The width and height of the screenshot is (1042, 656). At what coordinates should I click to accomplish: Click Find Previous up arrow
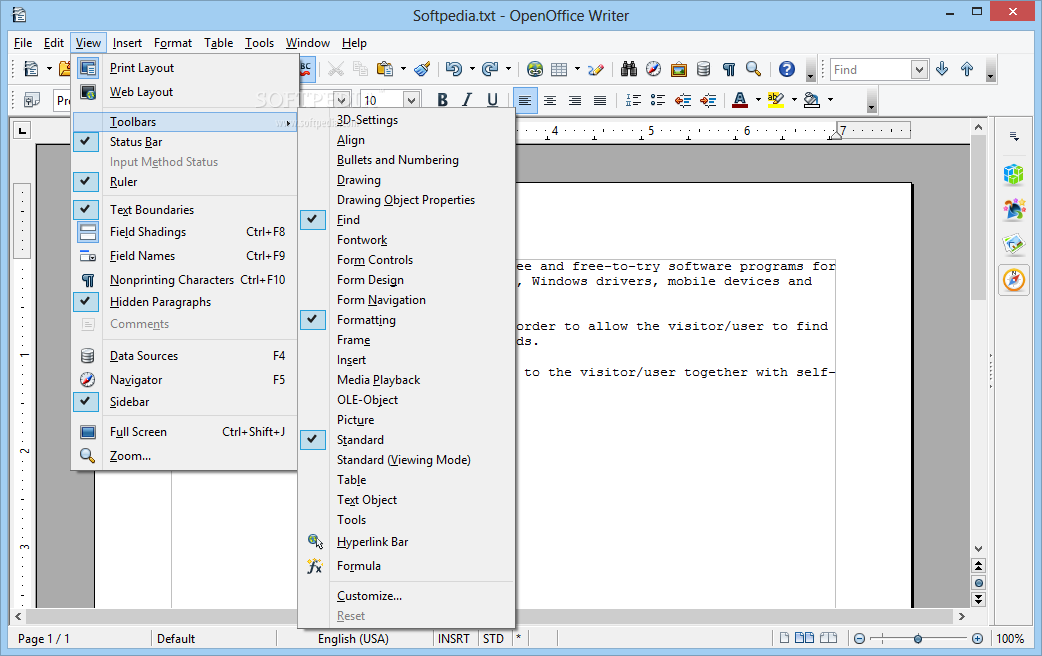point(967,69)
